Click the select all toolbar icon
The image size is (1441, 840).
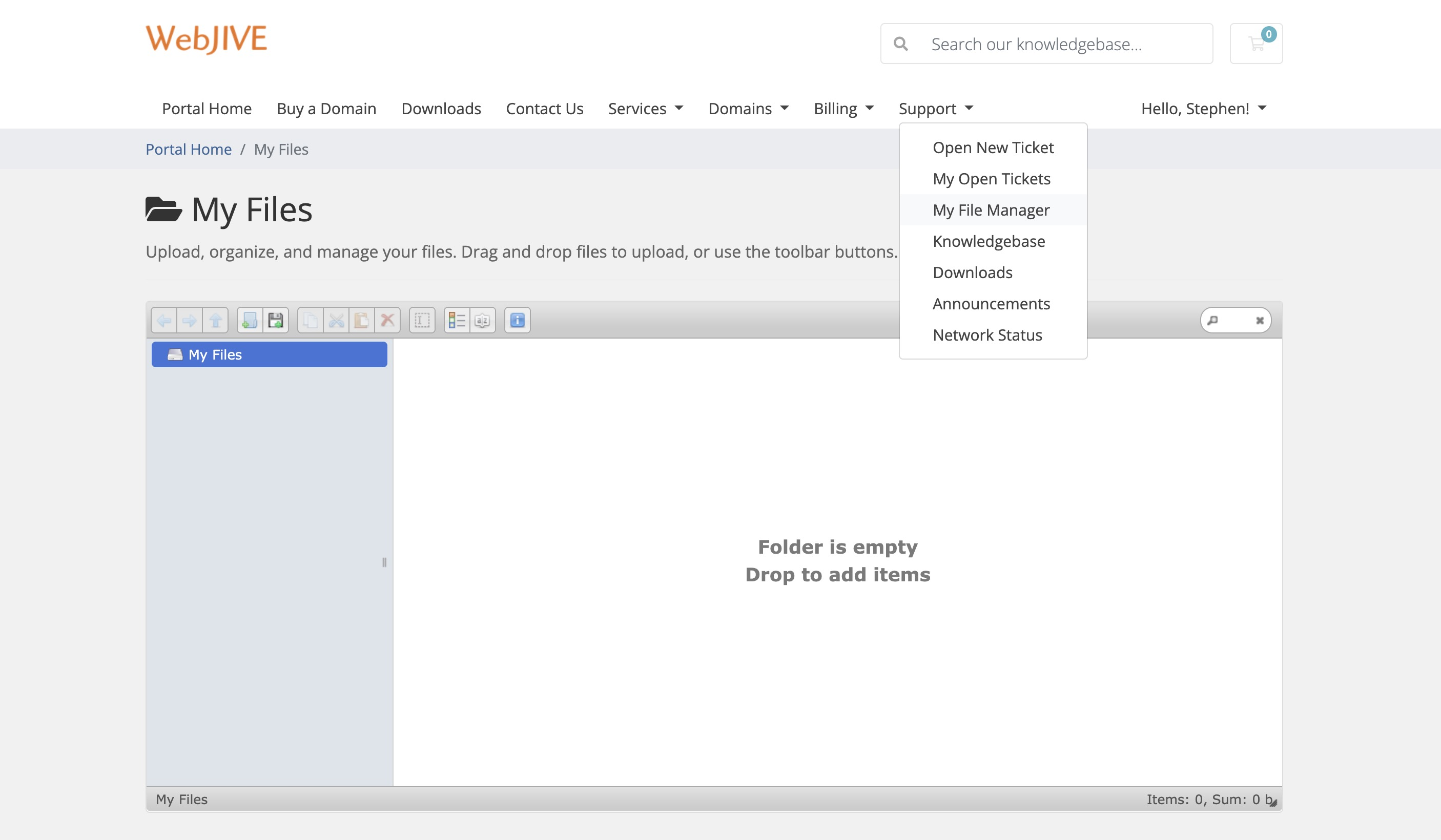[x=422, y=320]
